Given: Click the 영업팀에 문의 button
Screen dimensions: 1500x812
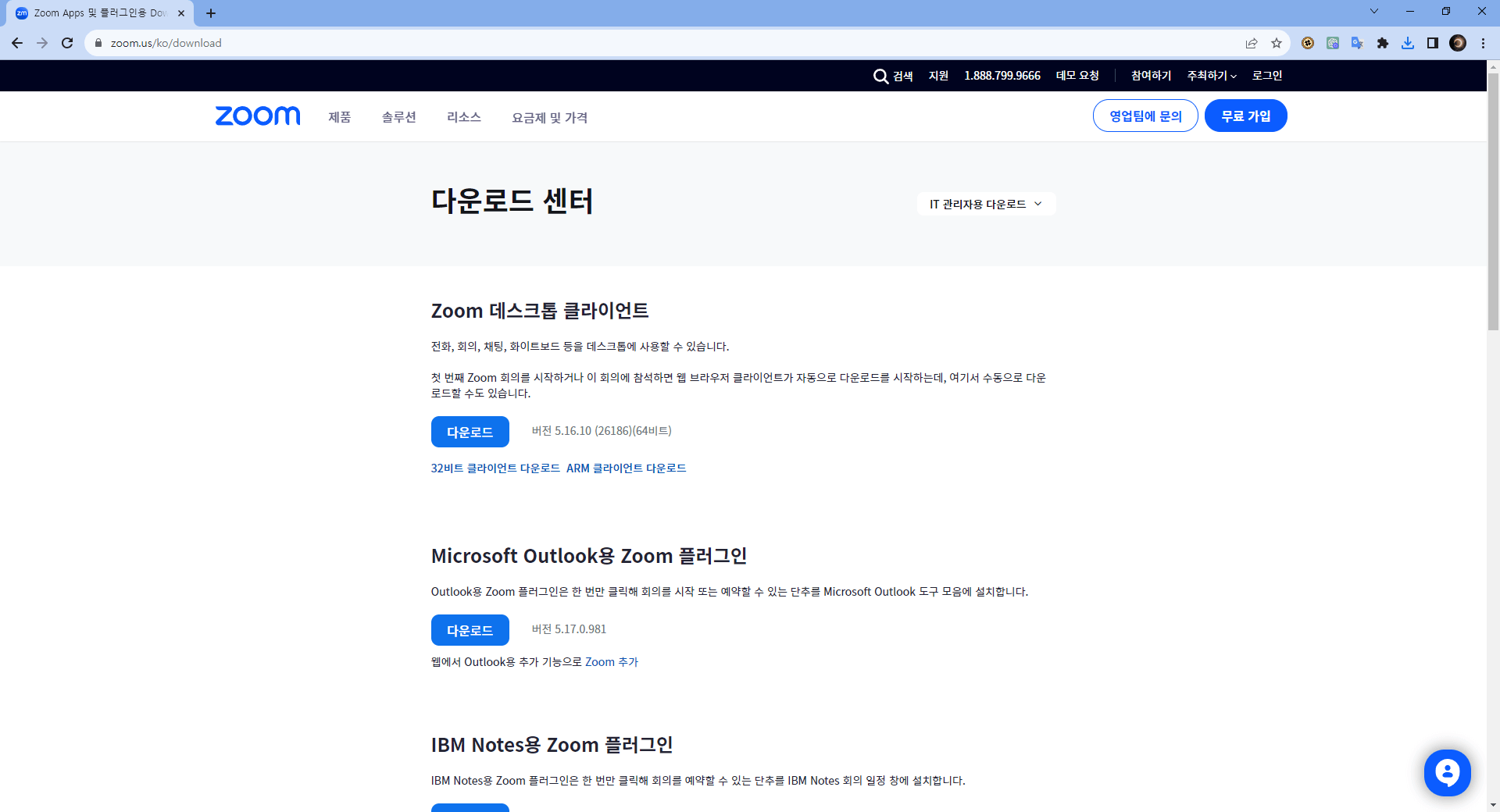Looking at the screenshot, I should 1145,116.
